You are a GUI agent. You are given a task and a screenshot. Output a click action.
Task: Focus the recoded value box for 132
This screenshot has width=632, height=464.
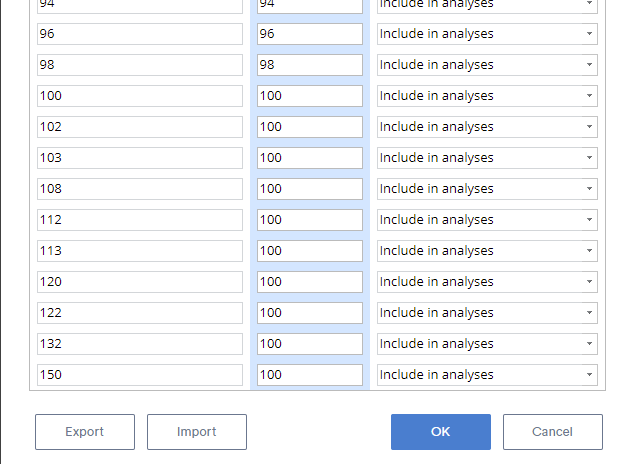click(310, 344)
